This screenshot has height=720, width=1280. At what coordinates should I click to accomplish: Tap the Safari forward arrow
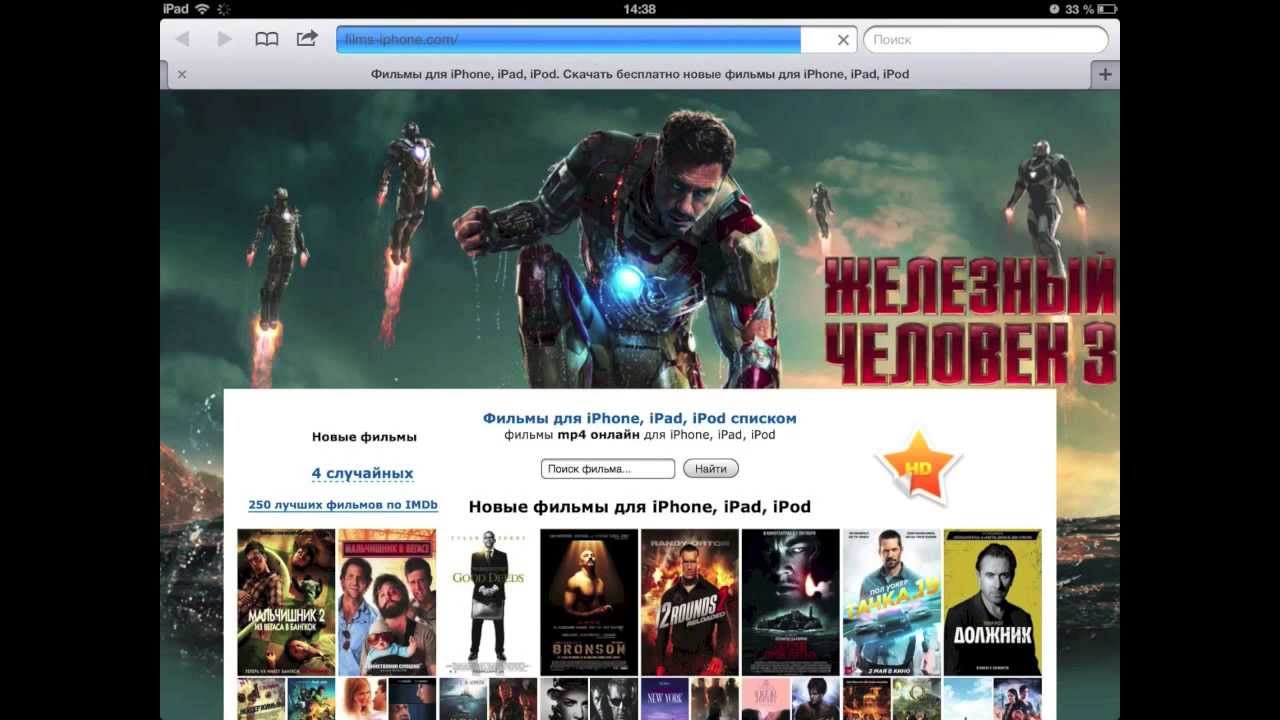coord(225,39)
